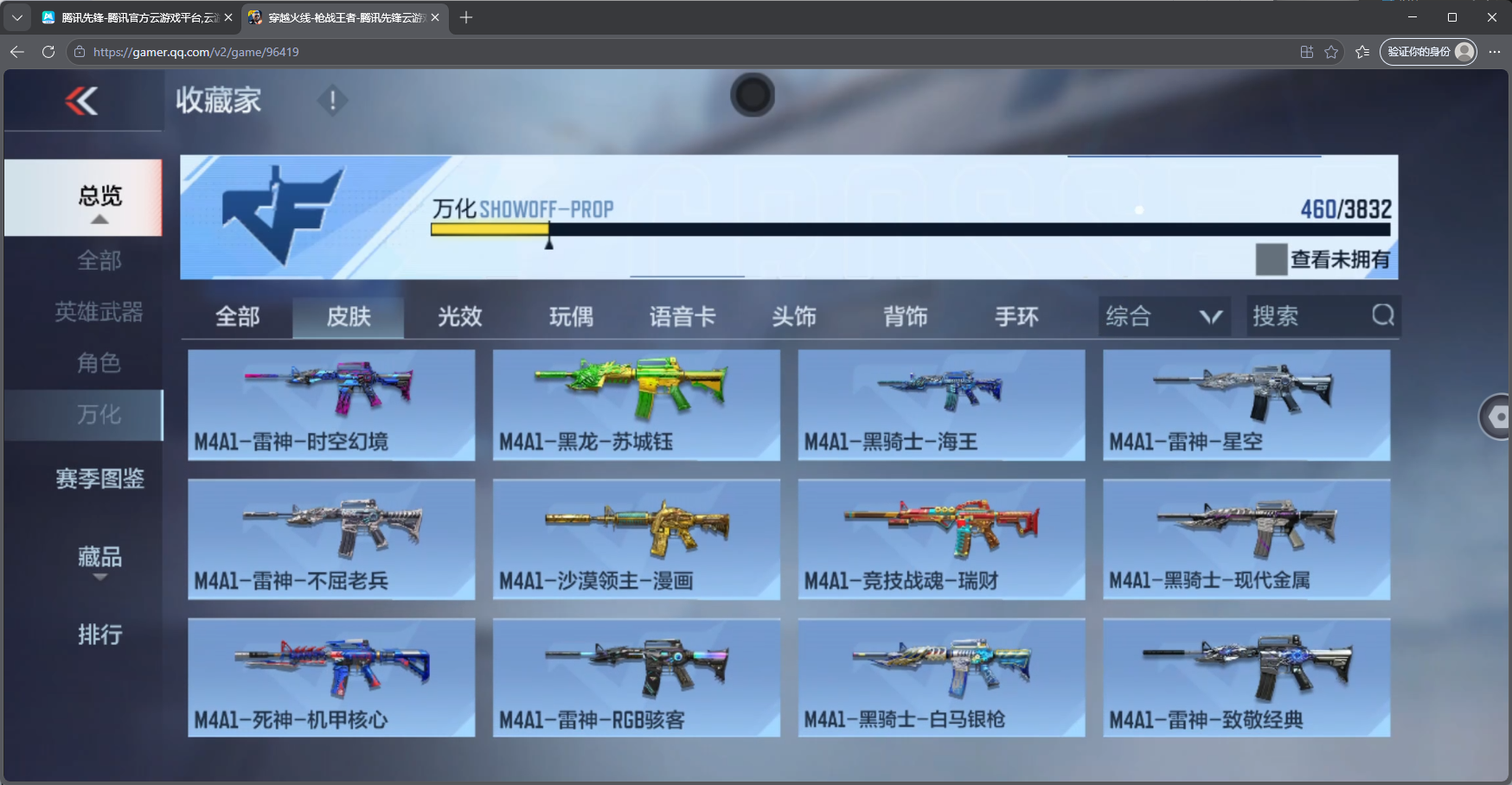Select the M4A1-竞技战魂-瑞财 skin card
Screen dimensions: 1512x785
click(x=941, y=539)
